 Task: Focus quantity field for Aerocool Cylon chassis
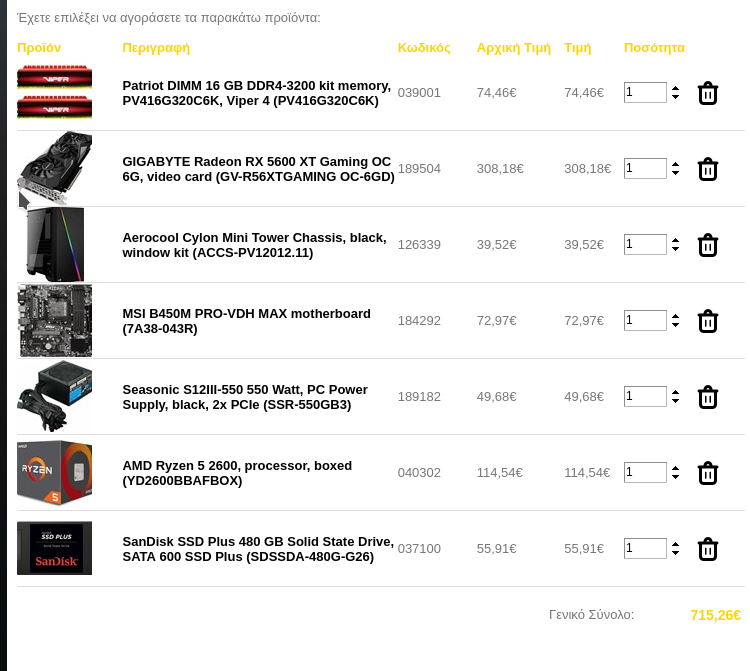(x=645, y=244)
